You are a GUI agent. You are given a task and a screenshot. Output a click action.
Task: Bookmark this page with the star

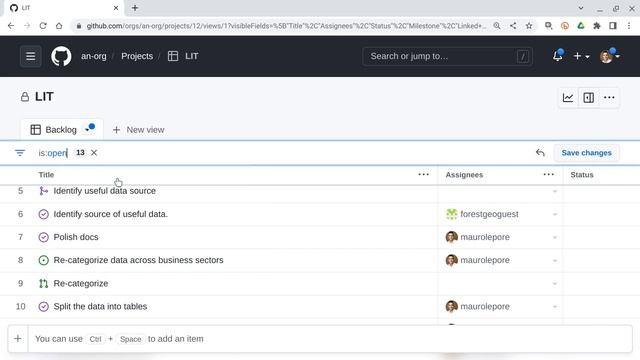point(529,26)
